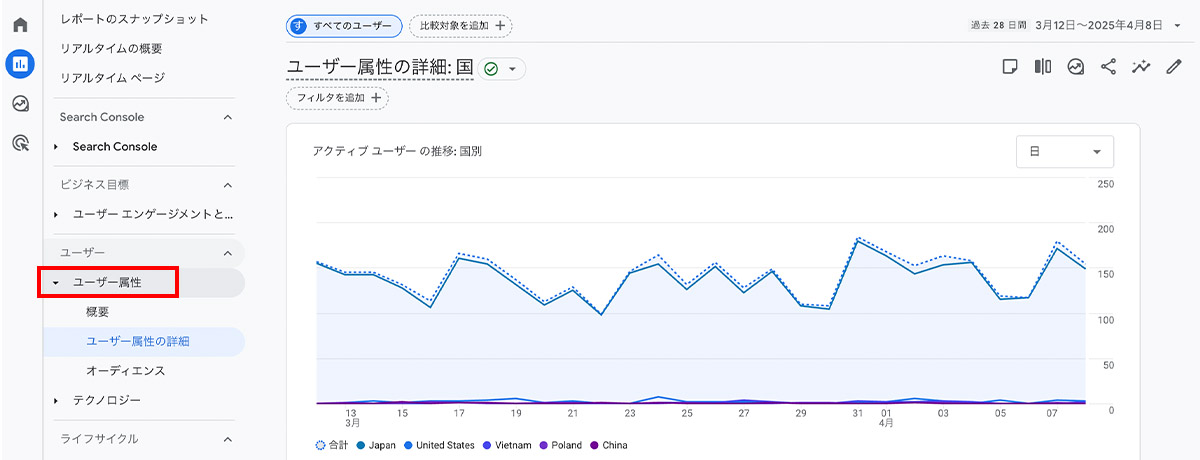
Task: Select the Reports bar chart icon
Action: 20,64
